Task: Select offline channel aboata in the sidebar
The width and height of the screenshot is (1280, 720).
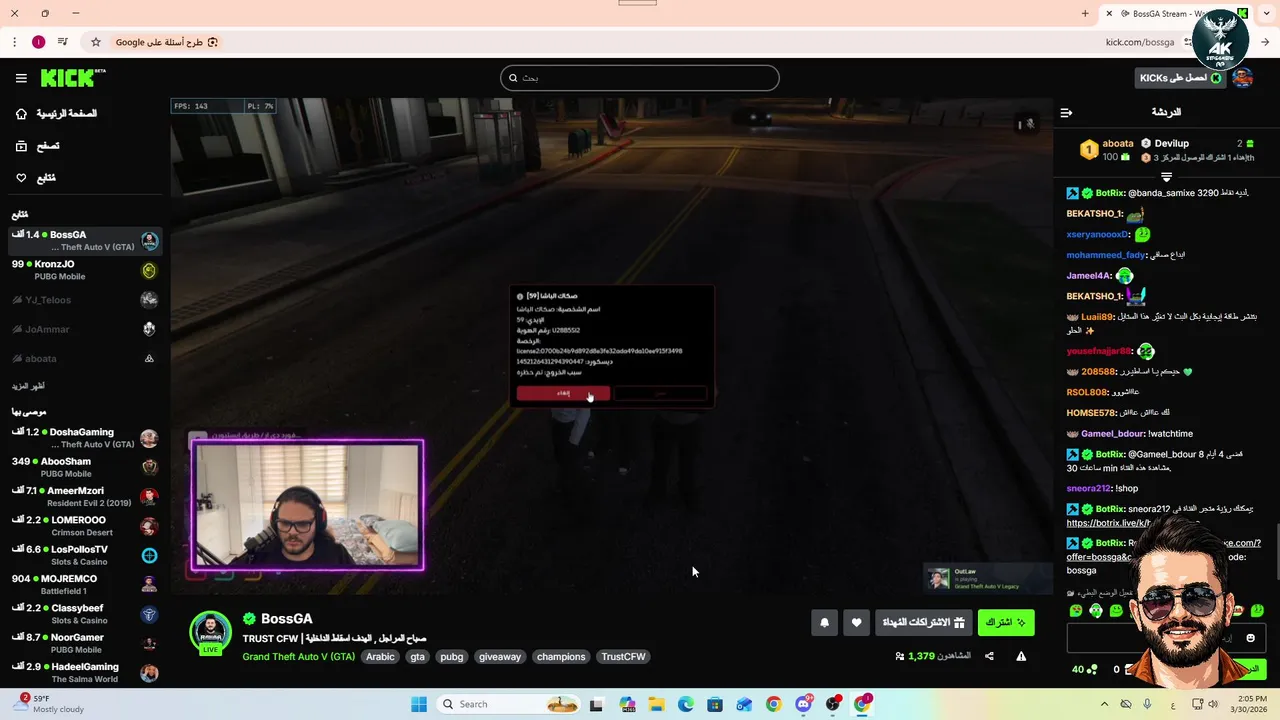Action: 85,358
